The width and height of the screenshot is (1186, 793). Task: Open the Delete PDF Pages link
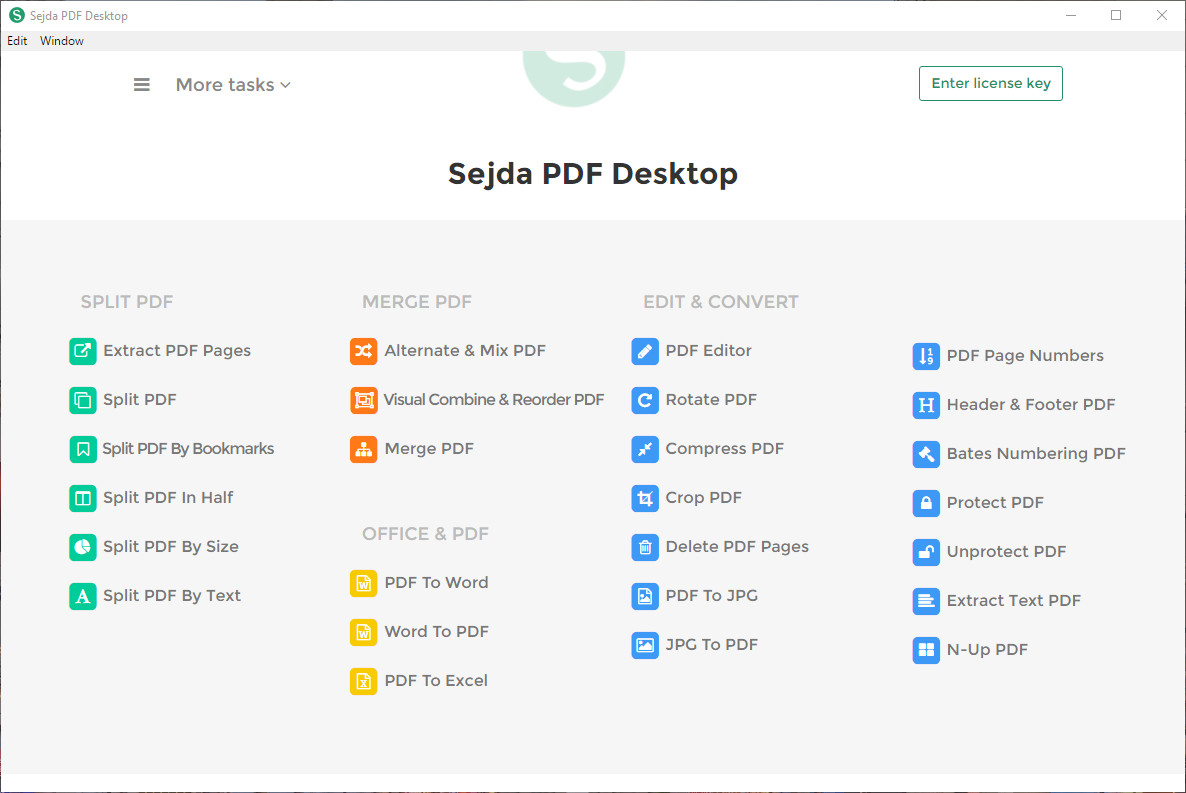737,546
